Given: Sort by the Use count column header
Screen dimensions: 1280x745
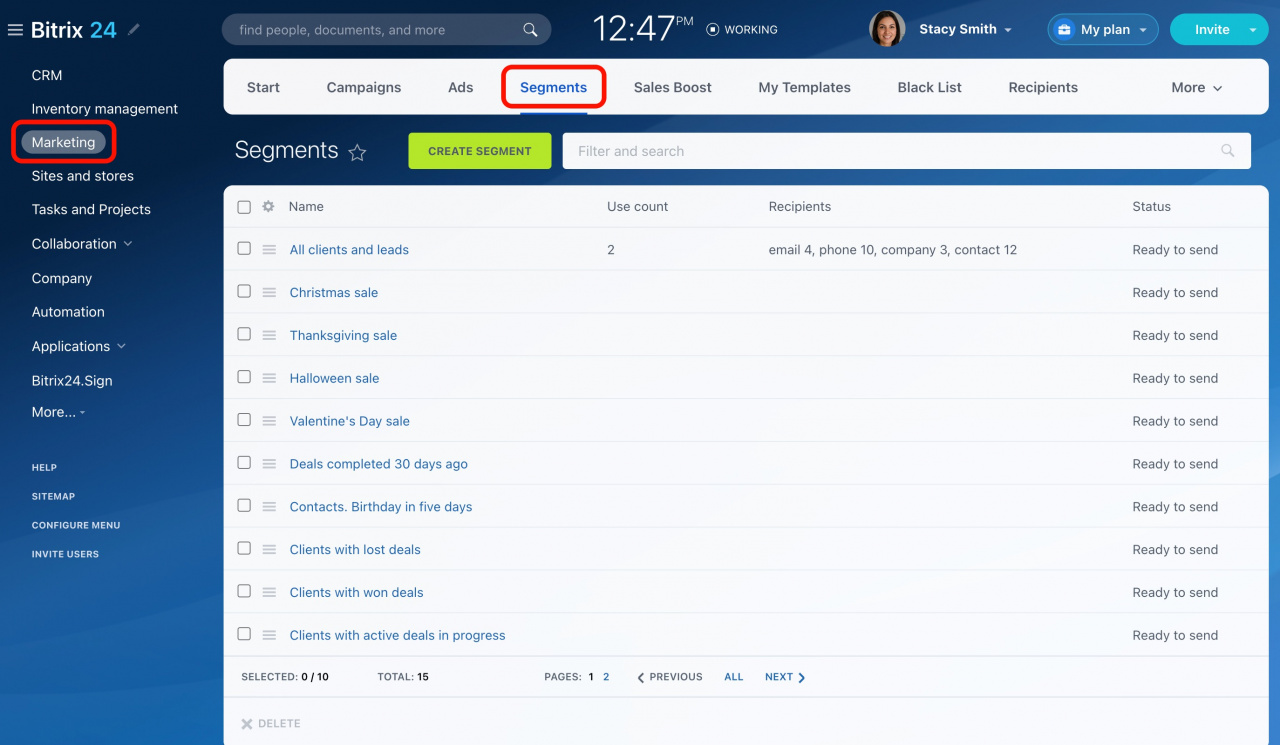Looking at the screenshot, I should point(638,207).
